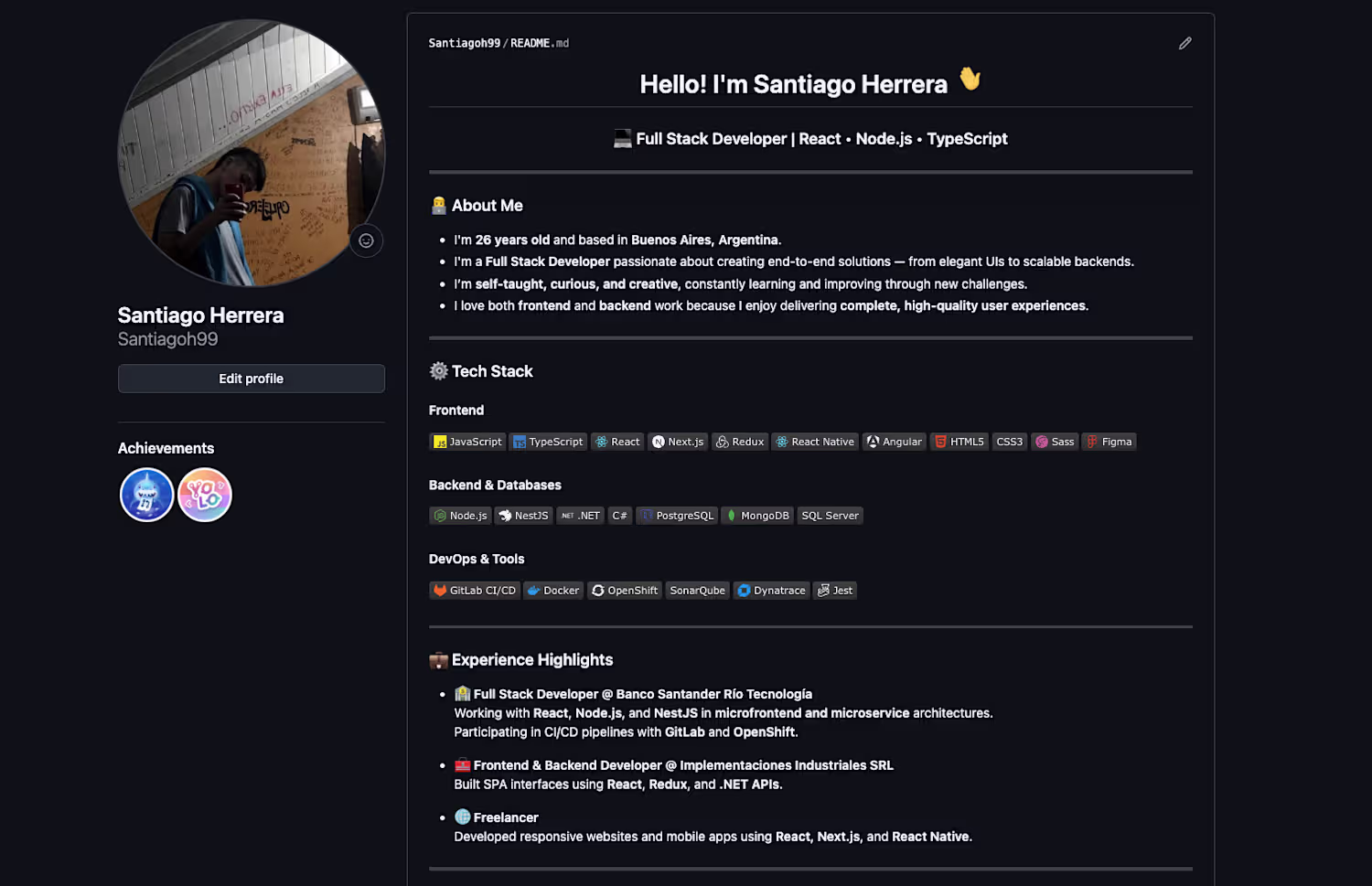Screen dimensions: 1372x886
Task: Click the Figma badge
Action: click(1109, 442)
